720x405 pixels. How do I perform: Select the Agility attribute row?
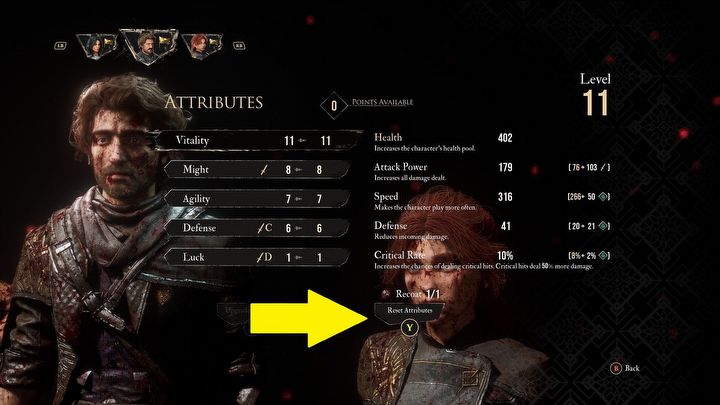257,199
